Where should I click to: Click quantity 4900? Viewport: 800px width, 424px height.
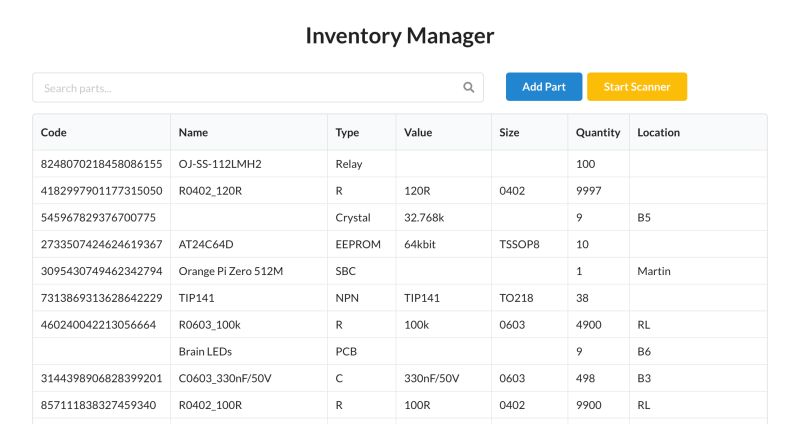pyautogui.click(x=588, y=325)
